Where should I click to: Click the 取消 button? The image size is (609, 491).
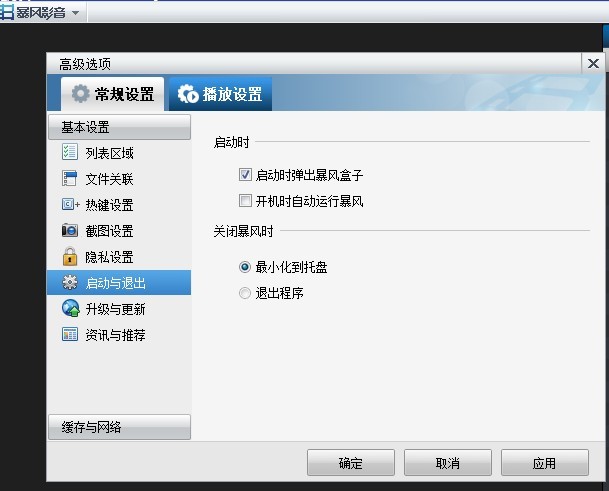[448, 463]
